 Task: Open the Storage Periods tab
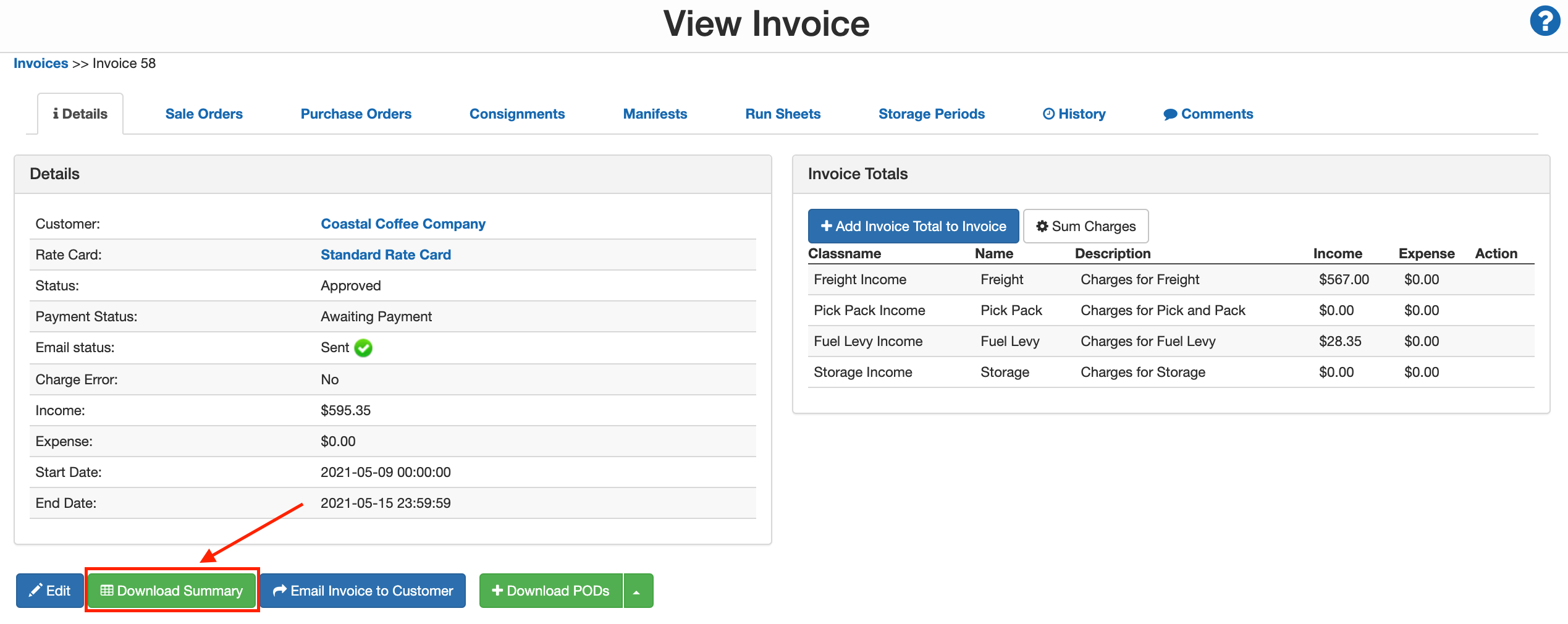click(x=932, y=113)
